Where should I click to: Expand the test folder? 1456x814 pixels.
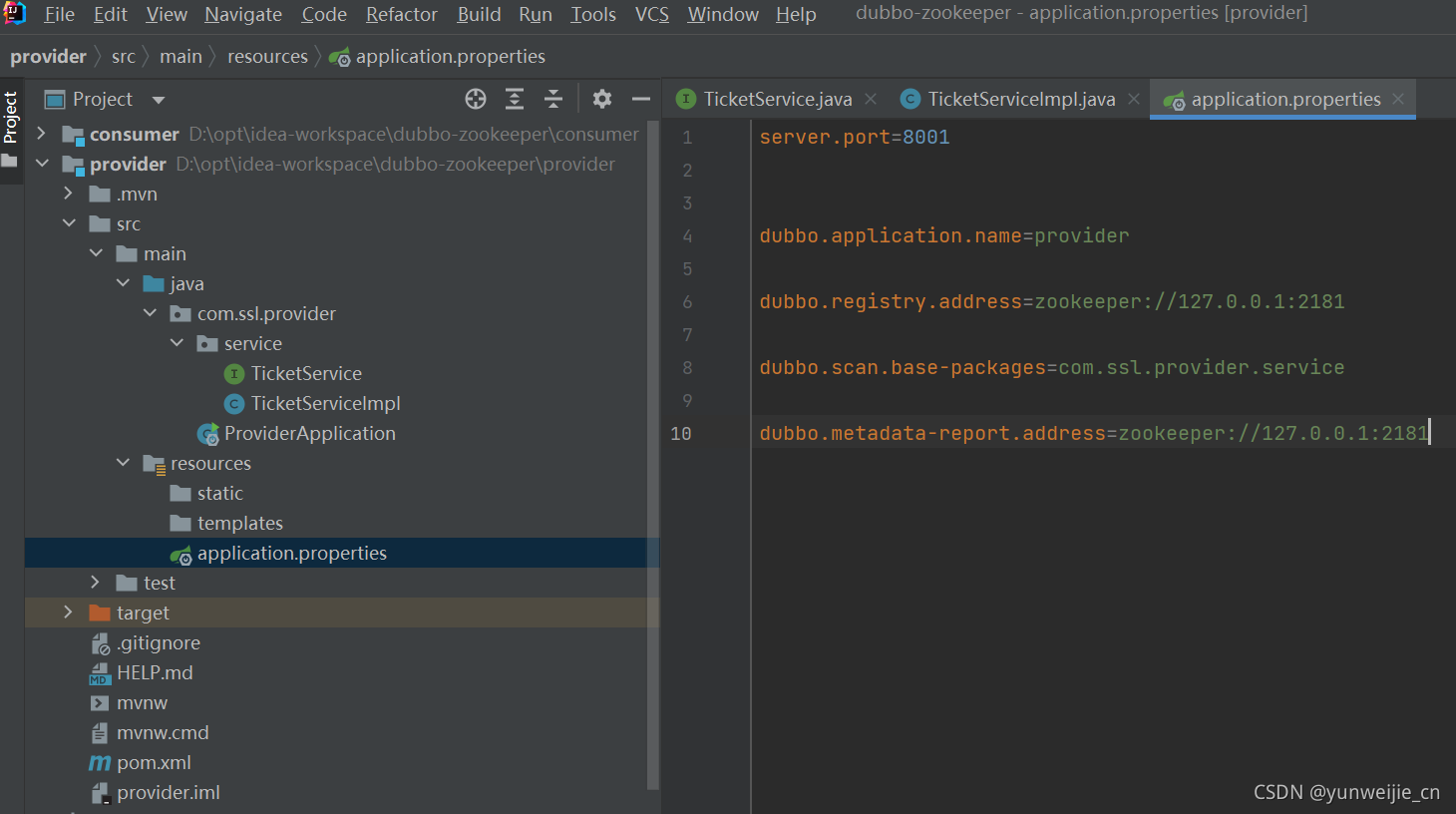95,582
